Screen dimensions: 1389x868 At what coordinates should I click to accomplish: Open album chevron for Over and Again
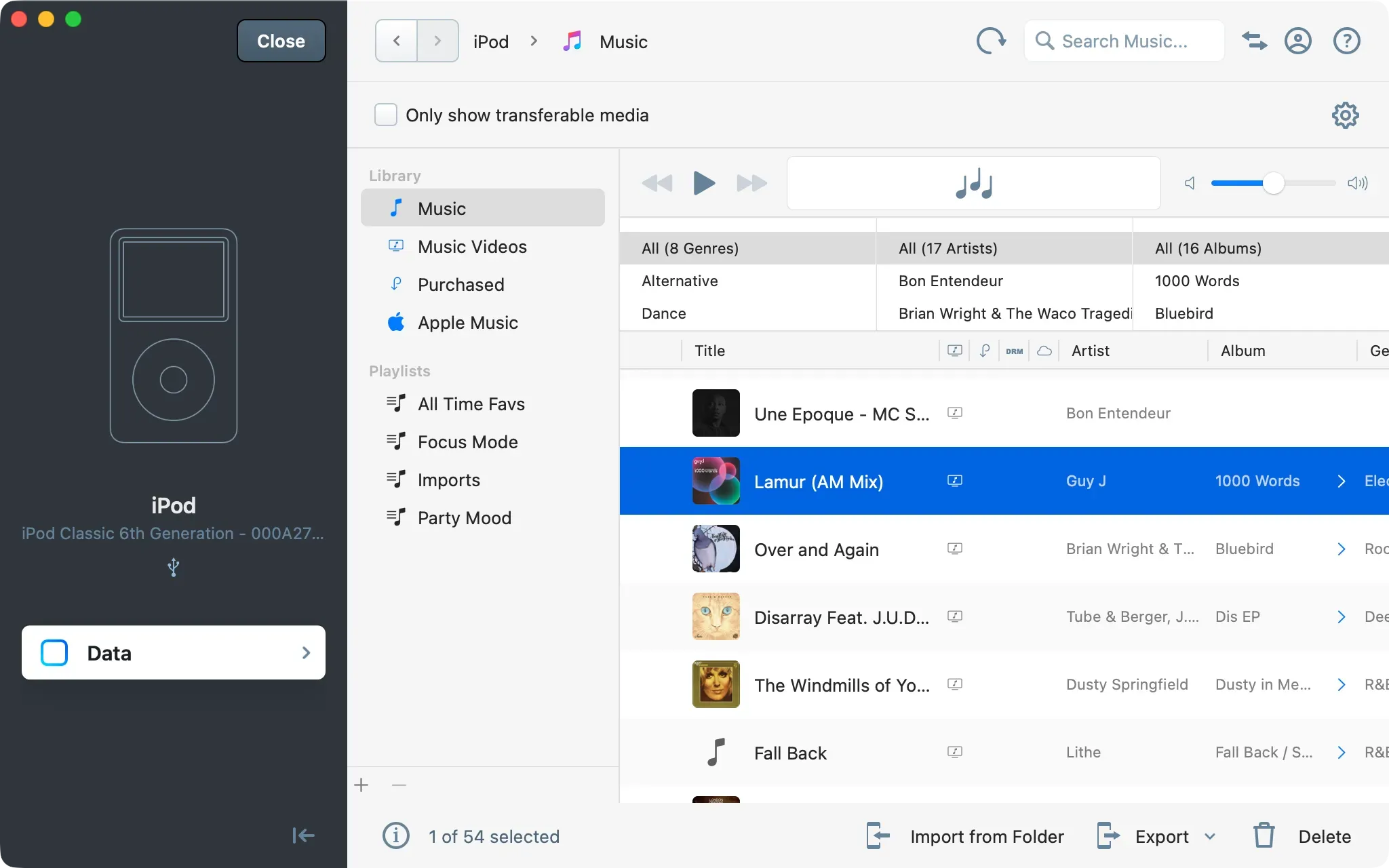coord(1341,549)
